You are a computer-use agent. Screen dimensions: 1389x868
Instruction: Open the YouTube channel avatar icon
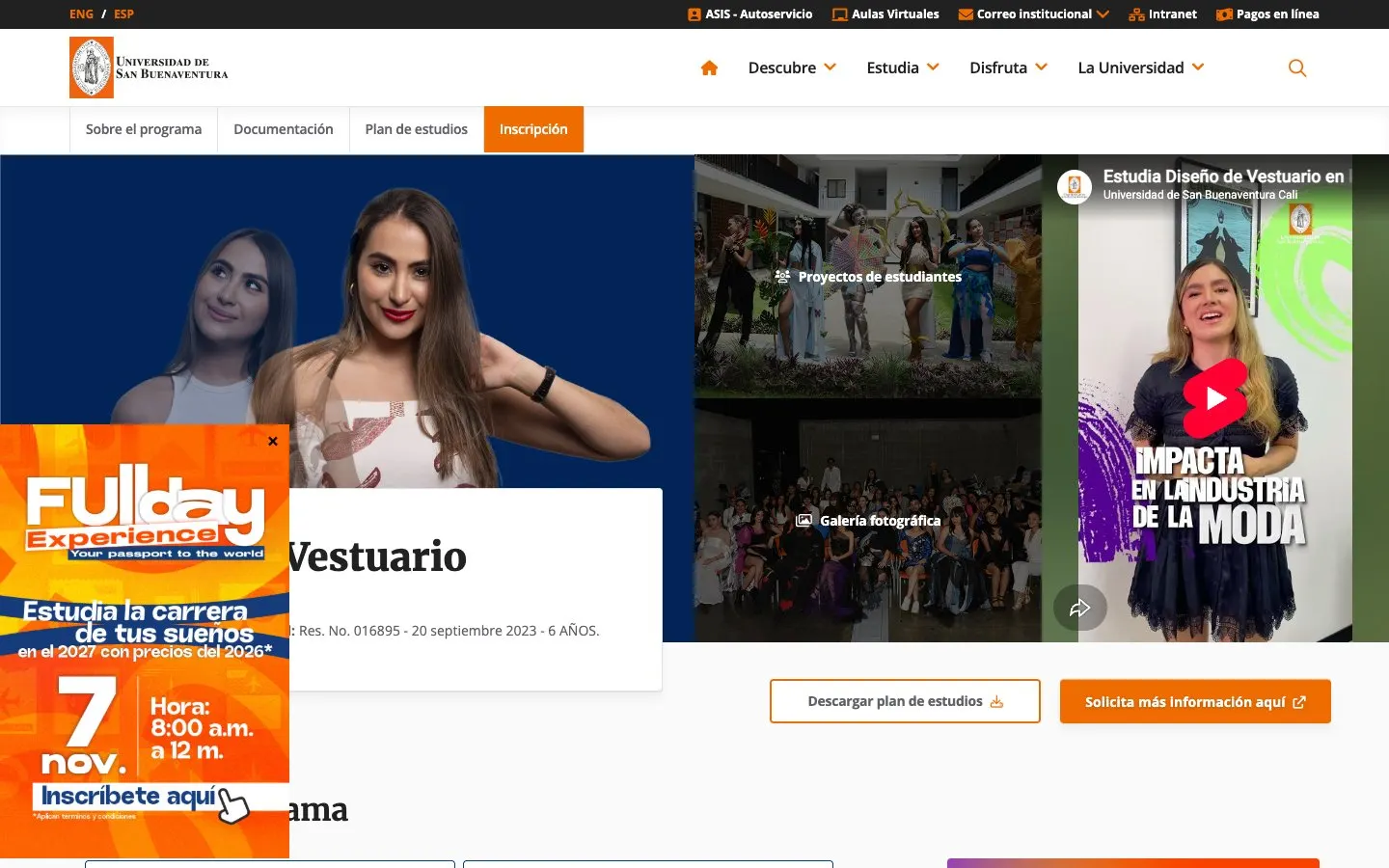(1075, 186)
